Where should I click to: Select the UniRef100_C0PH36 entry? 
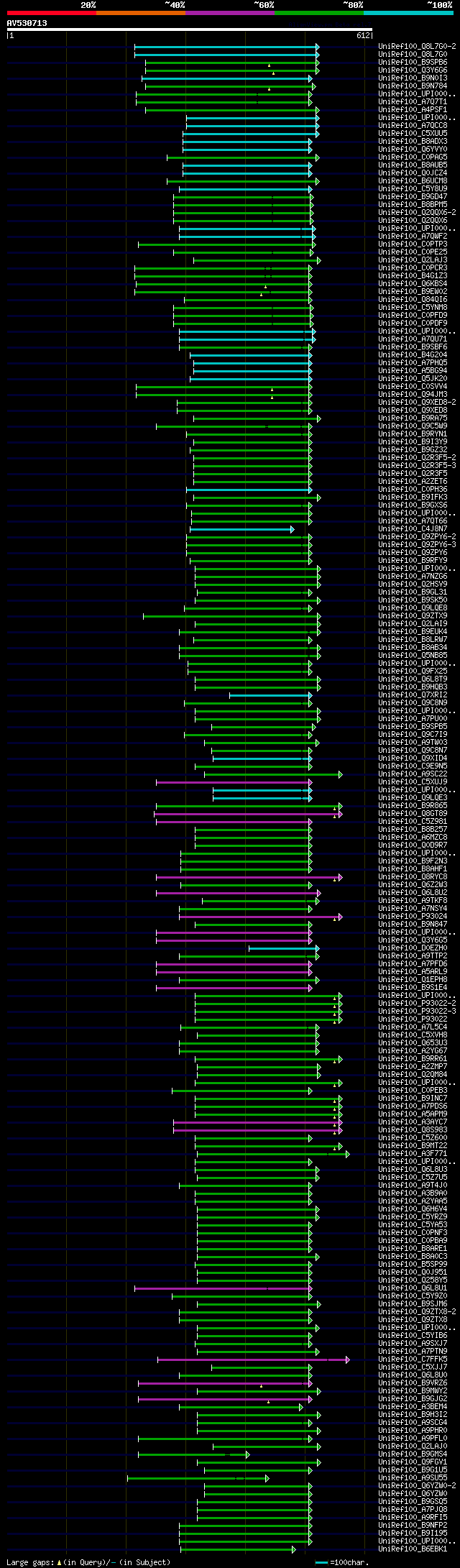pos(413,489)
